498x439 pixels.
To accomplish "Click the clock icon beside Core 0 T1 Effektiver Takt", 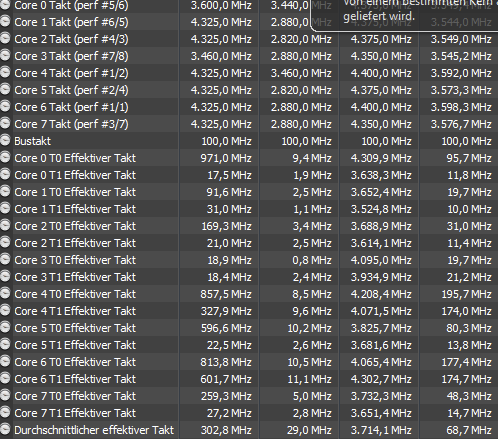I will (5, 175).
